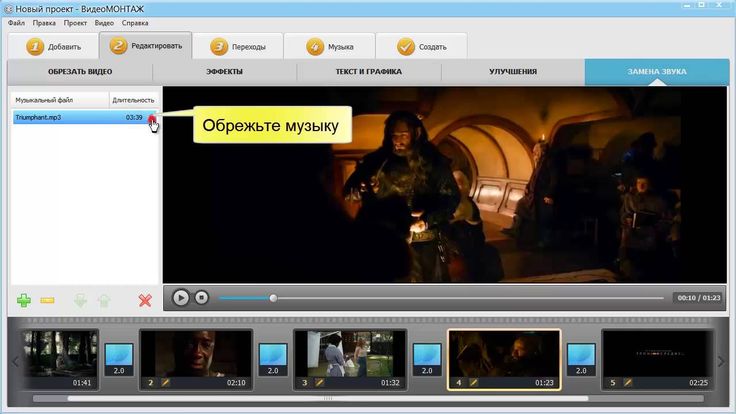Click the Музыкальный файл column header
The width and height of the screenshot is (736, 414).
point(60,100)
